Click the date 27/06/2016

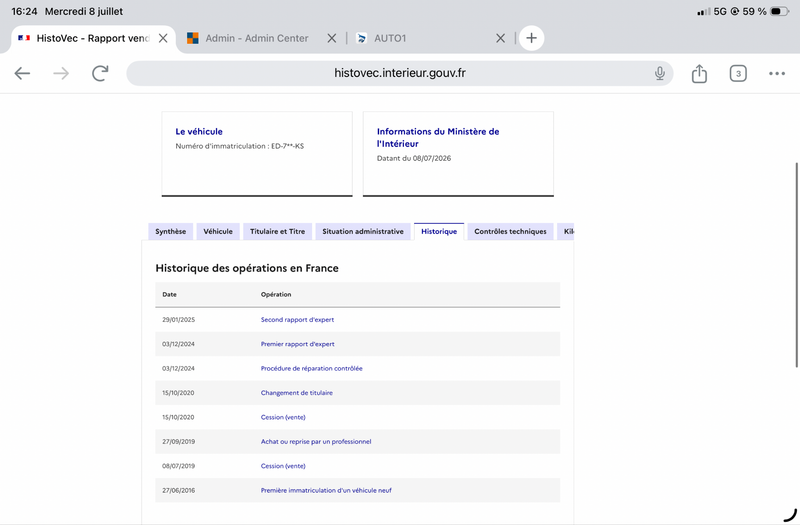[179, 490]
